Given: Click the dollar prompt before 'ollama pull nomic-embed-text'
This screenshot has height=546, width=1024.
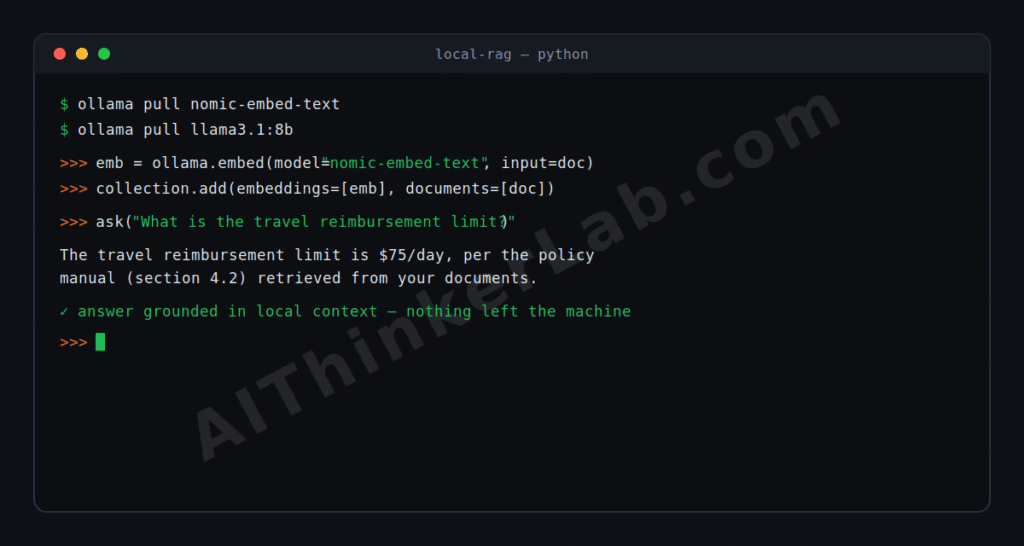Looking at the screenshot, I should [64, 104].
